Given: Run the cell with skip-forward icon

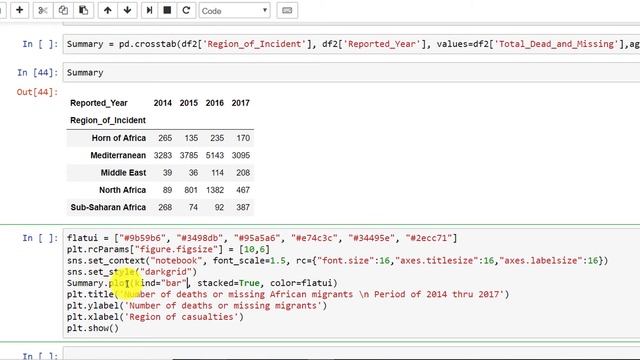Looking at the screenshot, I should tap(149, 10).
